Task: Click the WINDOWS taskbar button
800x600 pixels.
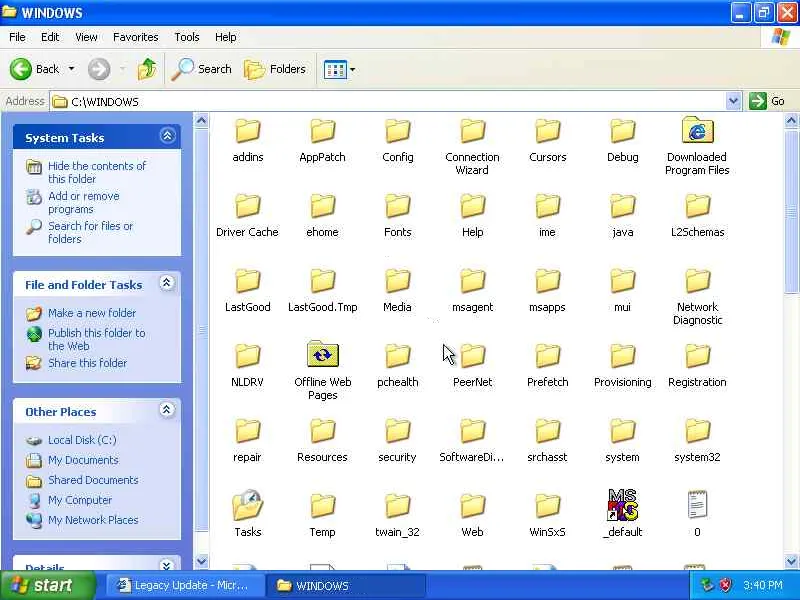Action: (345, 585)
